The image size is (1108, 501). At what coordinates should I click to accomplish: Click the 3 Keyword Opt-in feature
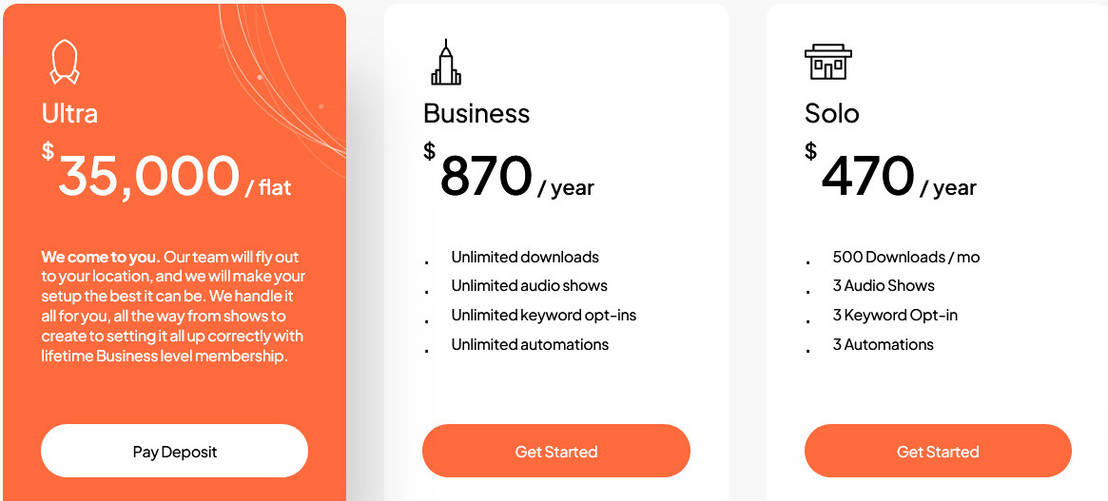[894, 315]
